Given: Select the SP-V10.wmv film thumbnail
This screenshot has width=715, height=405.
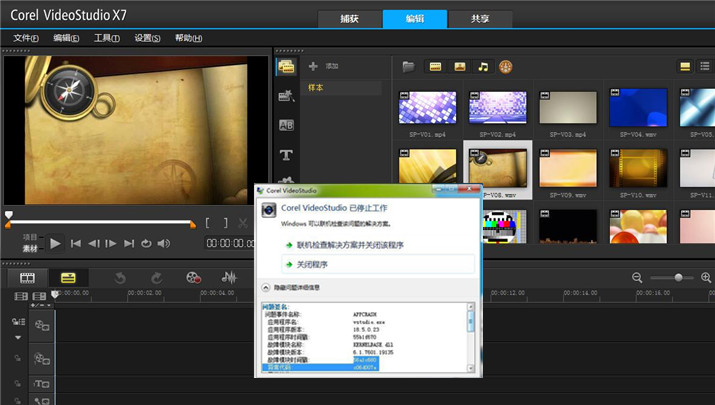Looking at the screenshot, I should [638, 169].
